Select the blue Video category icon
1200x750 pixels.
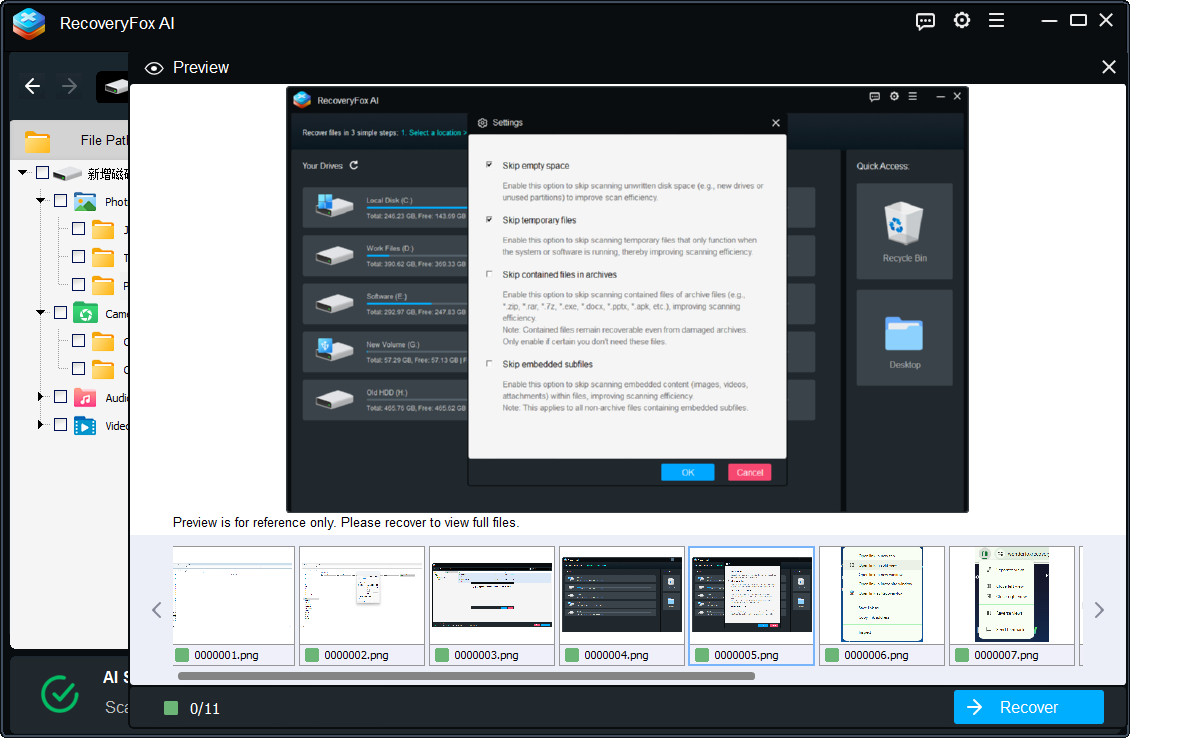(85, 425)
